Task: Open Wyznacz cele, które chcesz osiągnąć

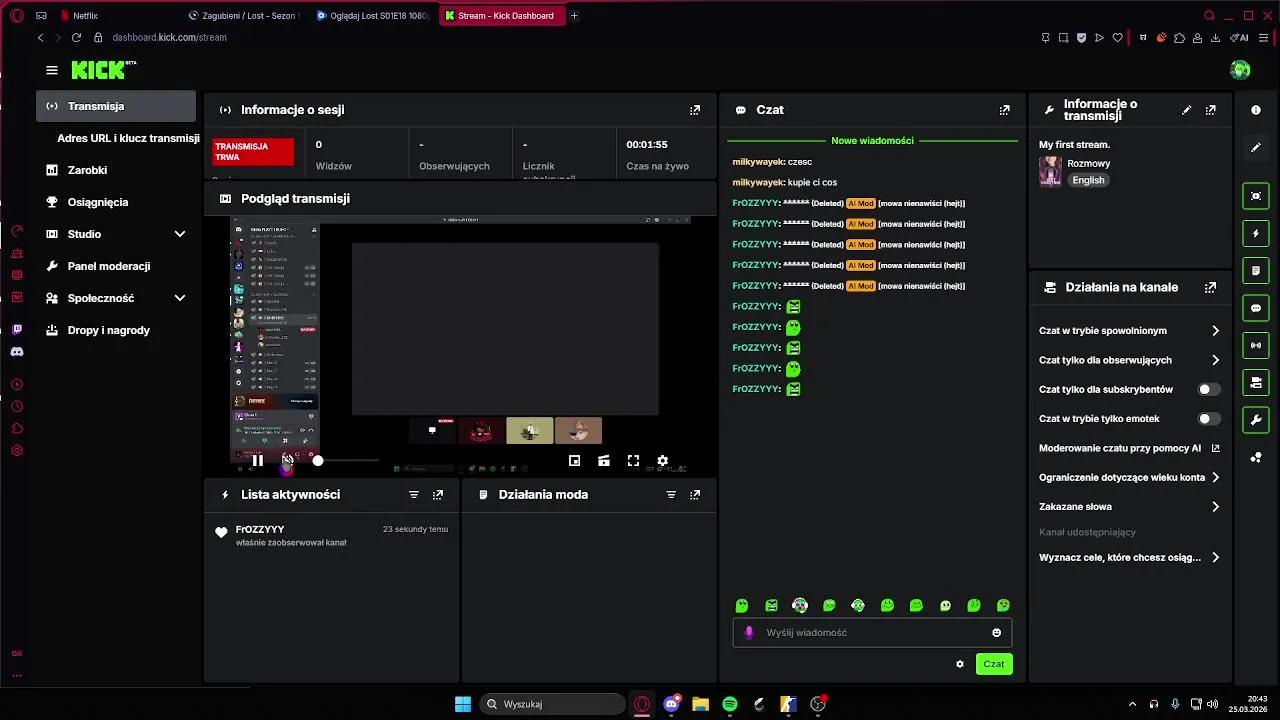Action: click(x=1130, y=558)
